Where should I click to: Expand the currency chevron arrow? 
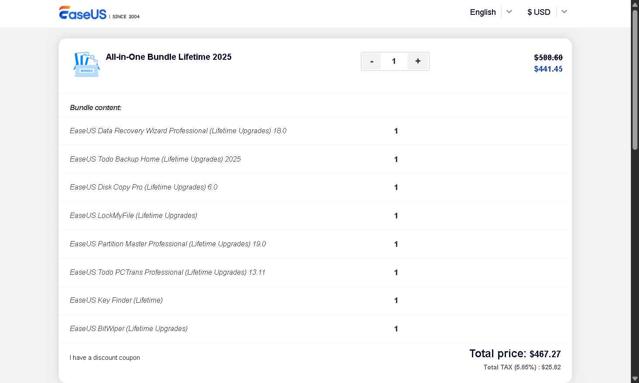pos(564,12)
